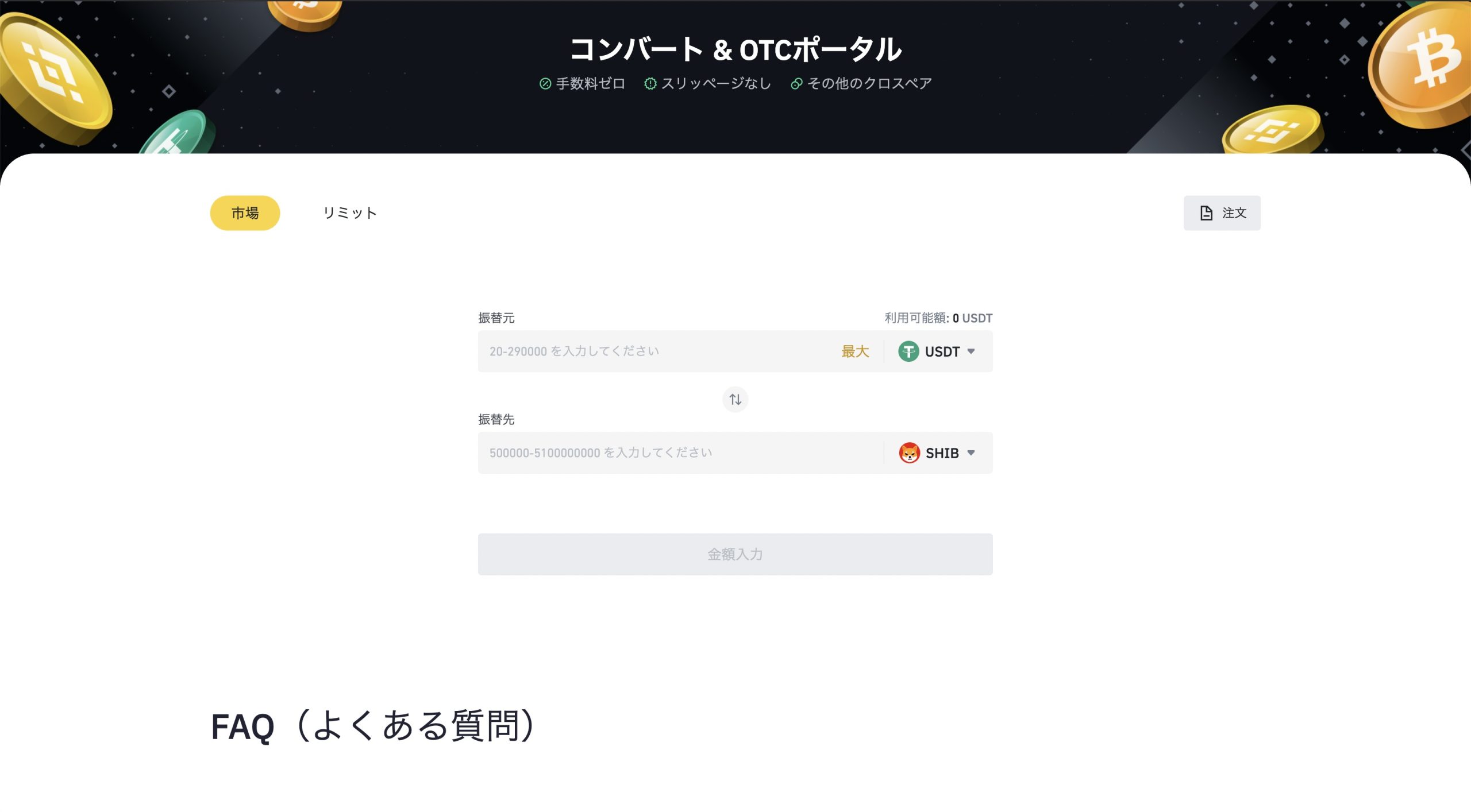Viewport: 1471px width, 812px height.
Task: Click inside the 振替元 amount input field
Action: pos(632,351)
